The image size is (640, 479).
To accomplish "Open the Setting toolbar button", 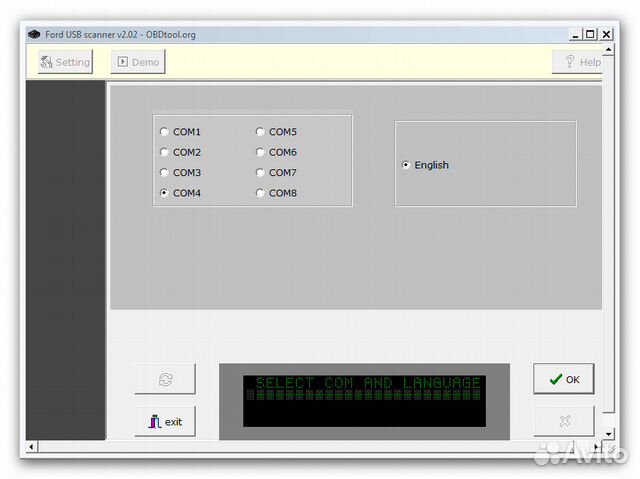I will click(x=65, y=62).
